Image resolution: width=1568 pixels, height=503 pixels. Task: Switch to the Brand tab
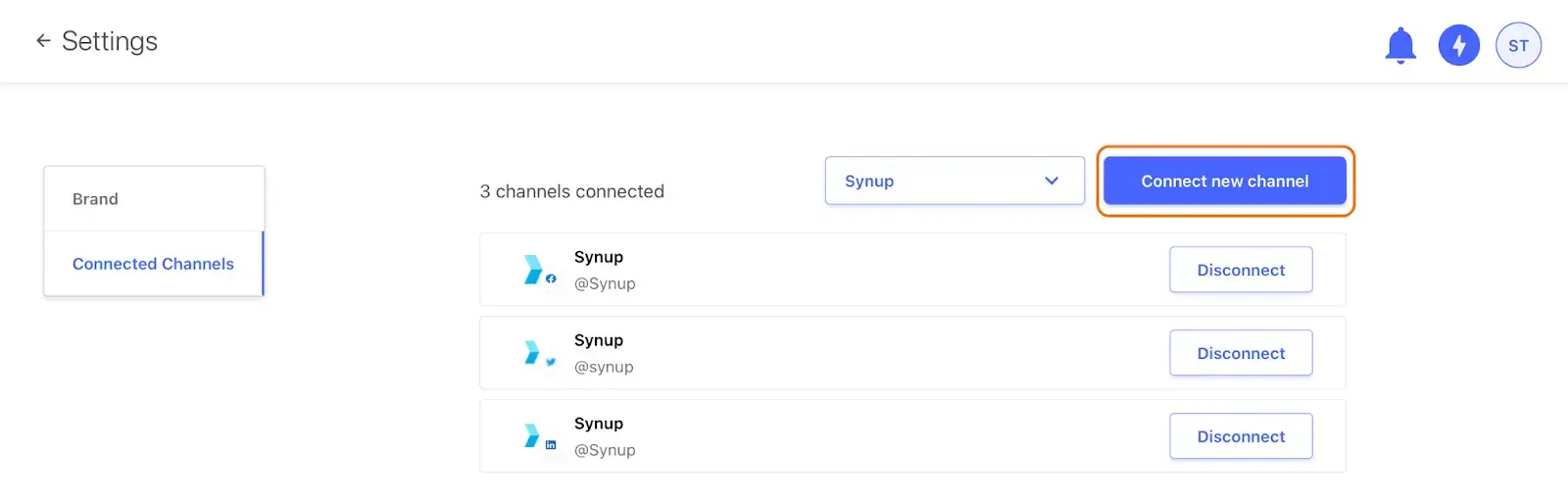(x=95, y=199)
